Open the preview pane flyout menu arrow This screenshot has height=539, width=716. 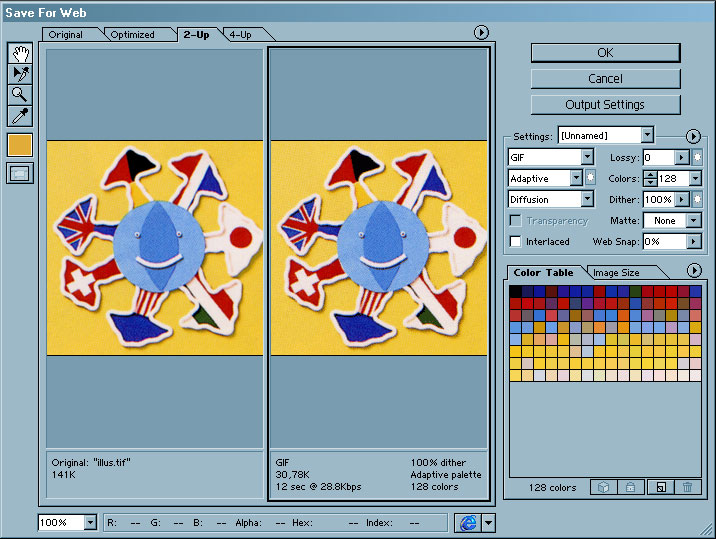coord(481,32)
